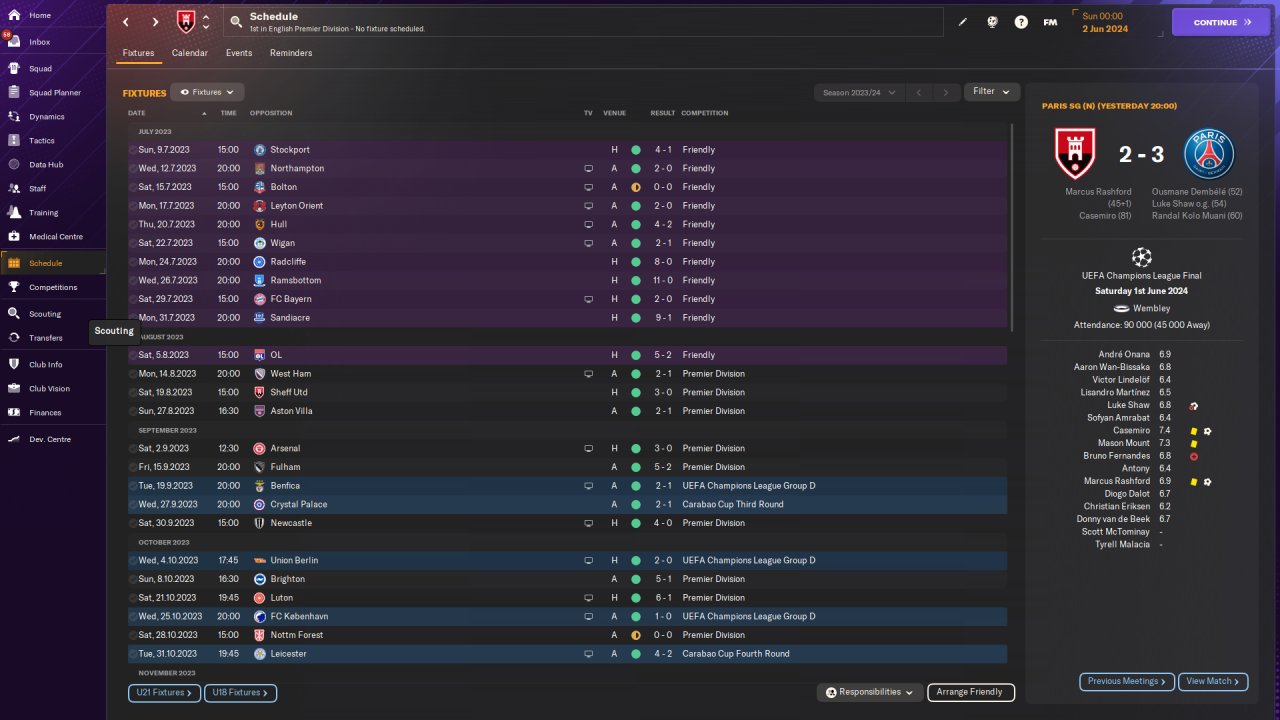Toggle the circle beside the Stockport fixture
The width and height of the screenshot is (1280, 720).
point(133,150)
